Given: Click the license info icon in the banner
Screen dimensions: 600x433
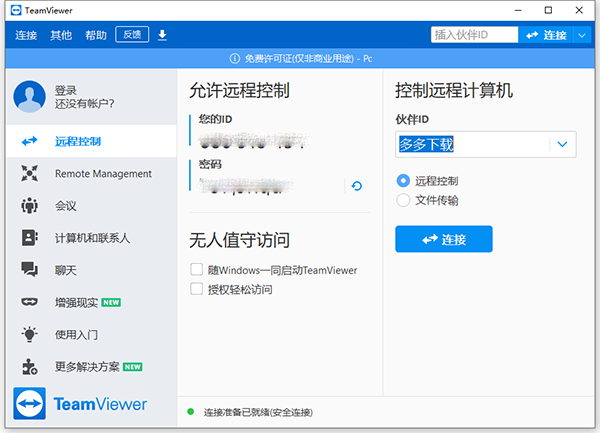Looking at the screenshot, I should [234, 59].
